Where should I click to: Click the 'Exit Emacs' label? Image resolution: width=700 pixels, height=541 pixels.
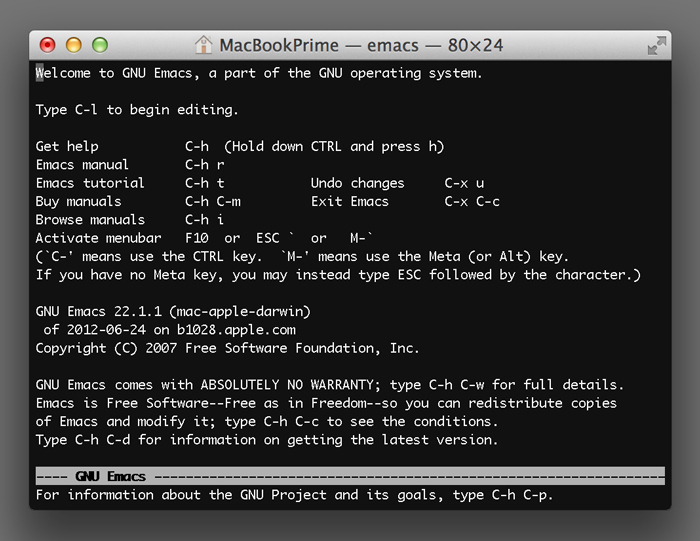350,201
